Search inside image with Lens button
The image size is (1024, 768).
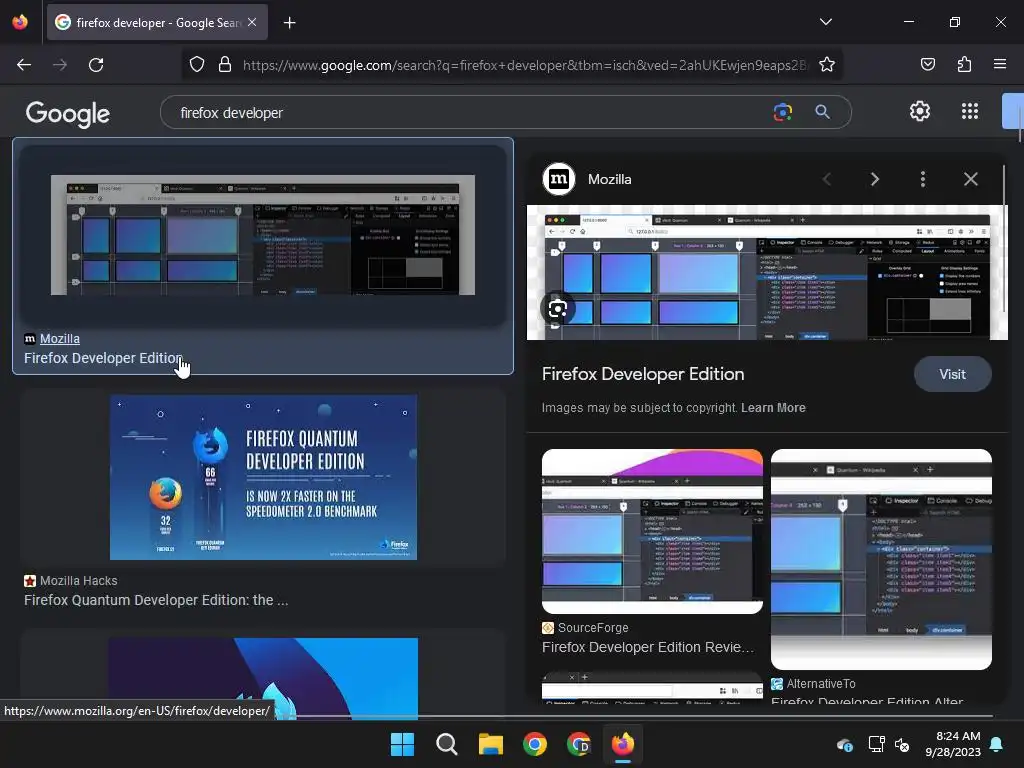558,309
